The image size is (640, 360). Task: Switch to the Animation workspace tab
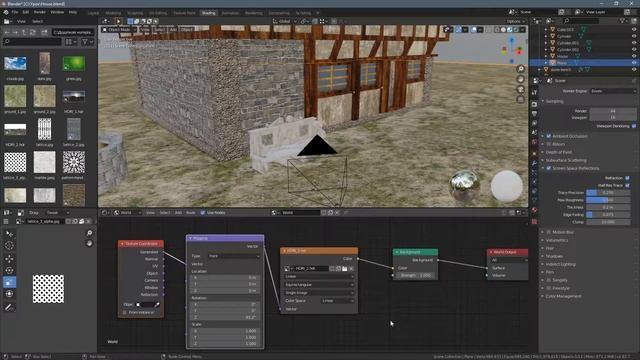pos(230,13)
